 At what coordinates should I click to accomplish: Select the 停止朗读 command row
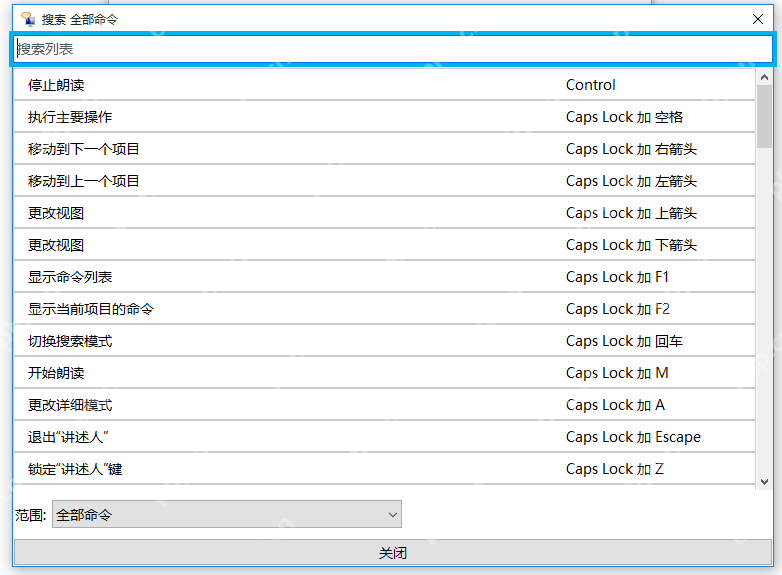(384, 85)
